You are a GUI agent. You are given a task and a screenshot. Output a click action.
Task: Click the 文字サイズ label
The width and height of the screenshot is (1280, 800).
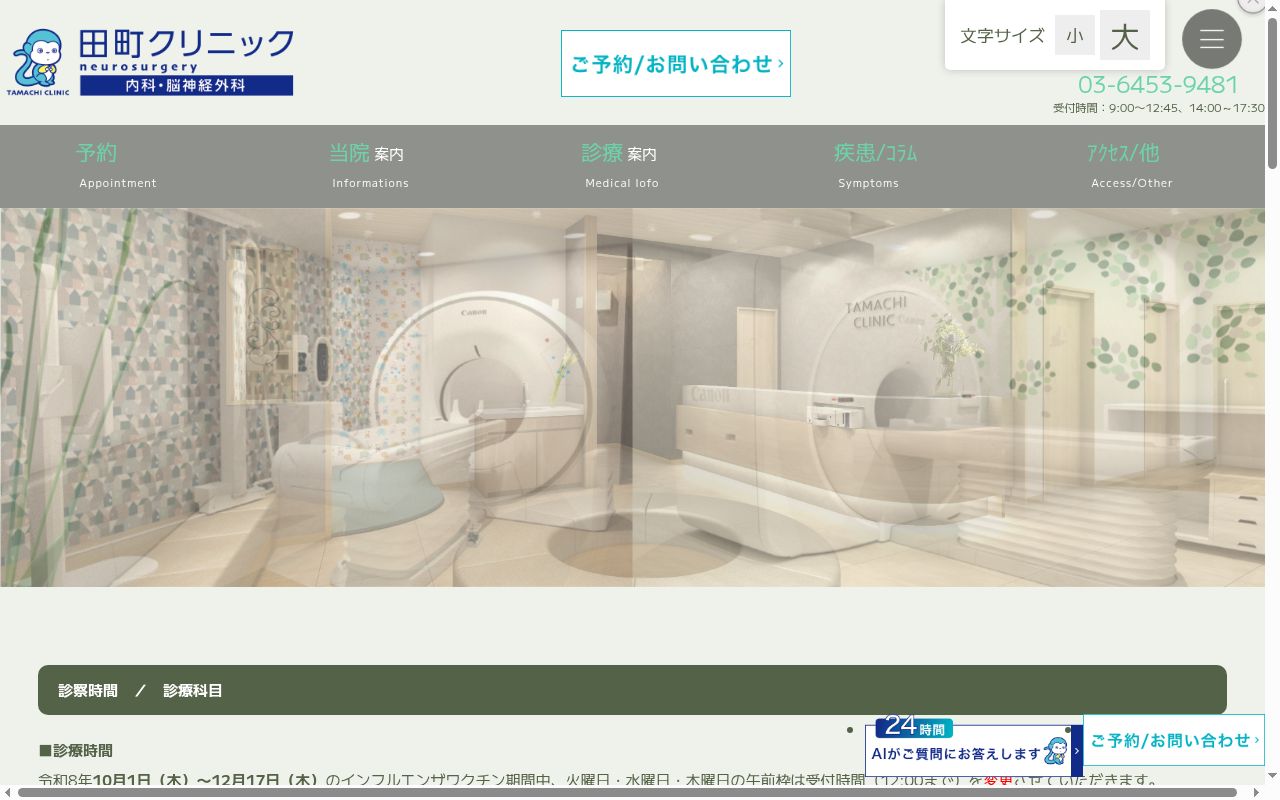pyautogui.click(x=1002, y=36)
